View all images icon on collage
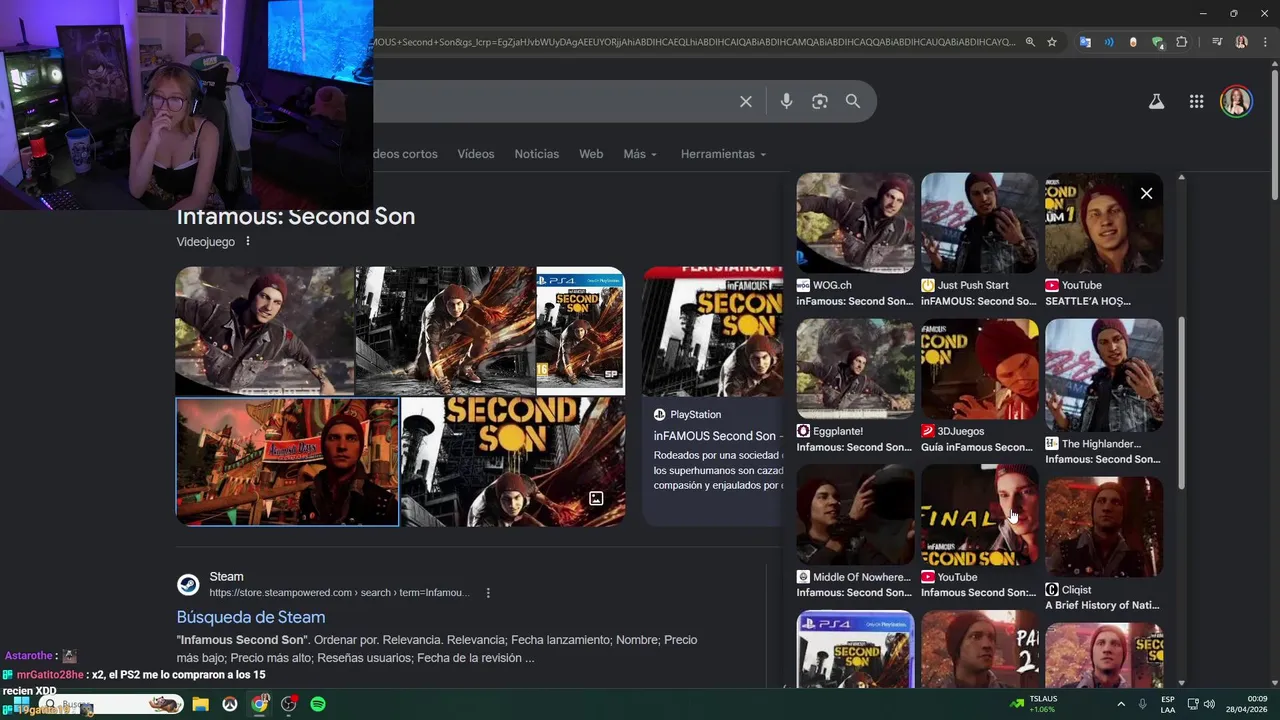This screenshot has height=720, width=1280. pos(596,498)
